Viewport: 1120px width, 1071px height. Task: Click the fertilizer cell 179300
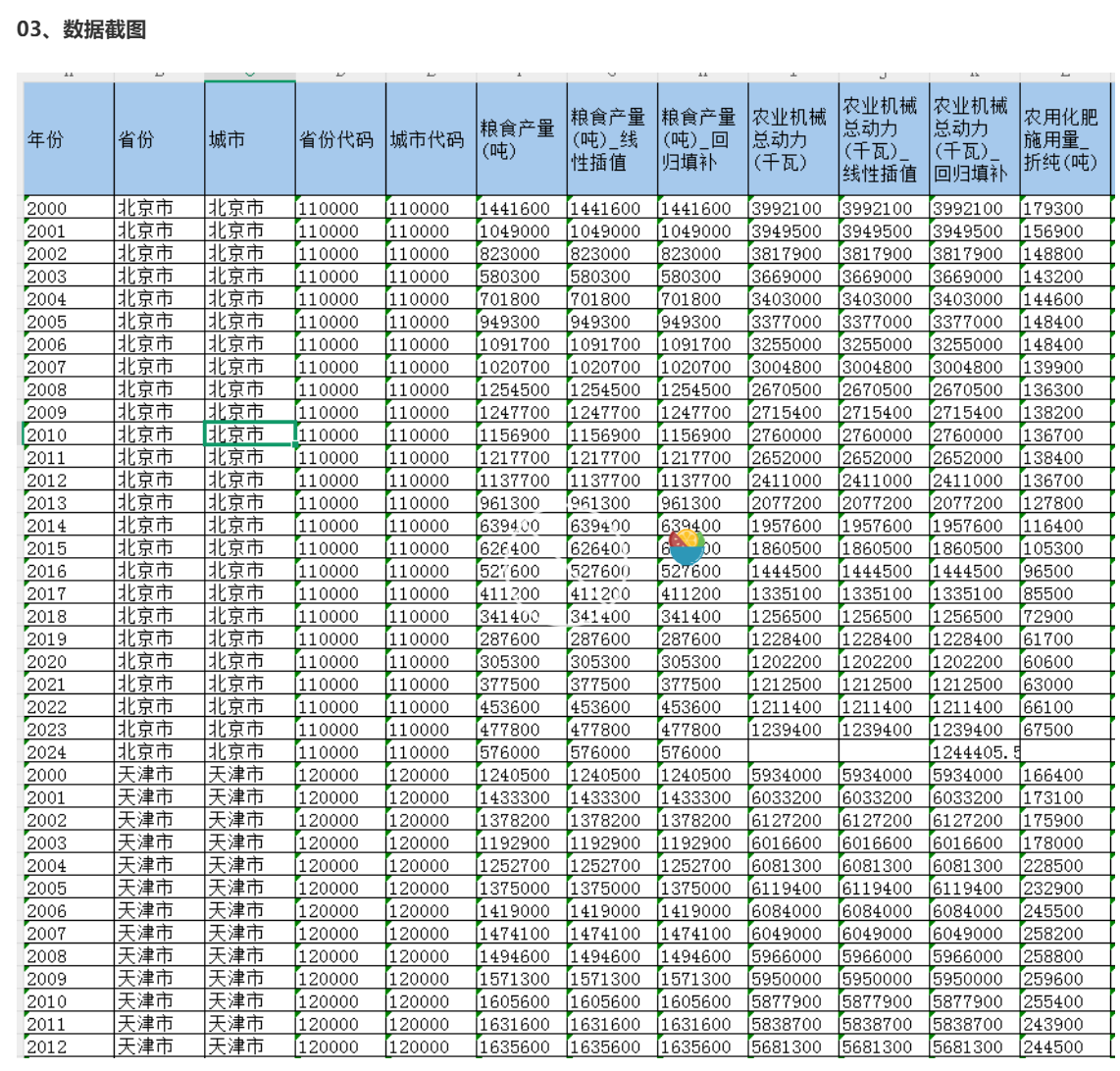coord(1066,208)
